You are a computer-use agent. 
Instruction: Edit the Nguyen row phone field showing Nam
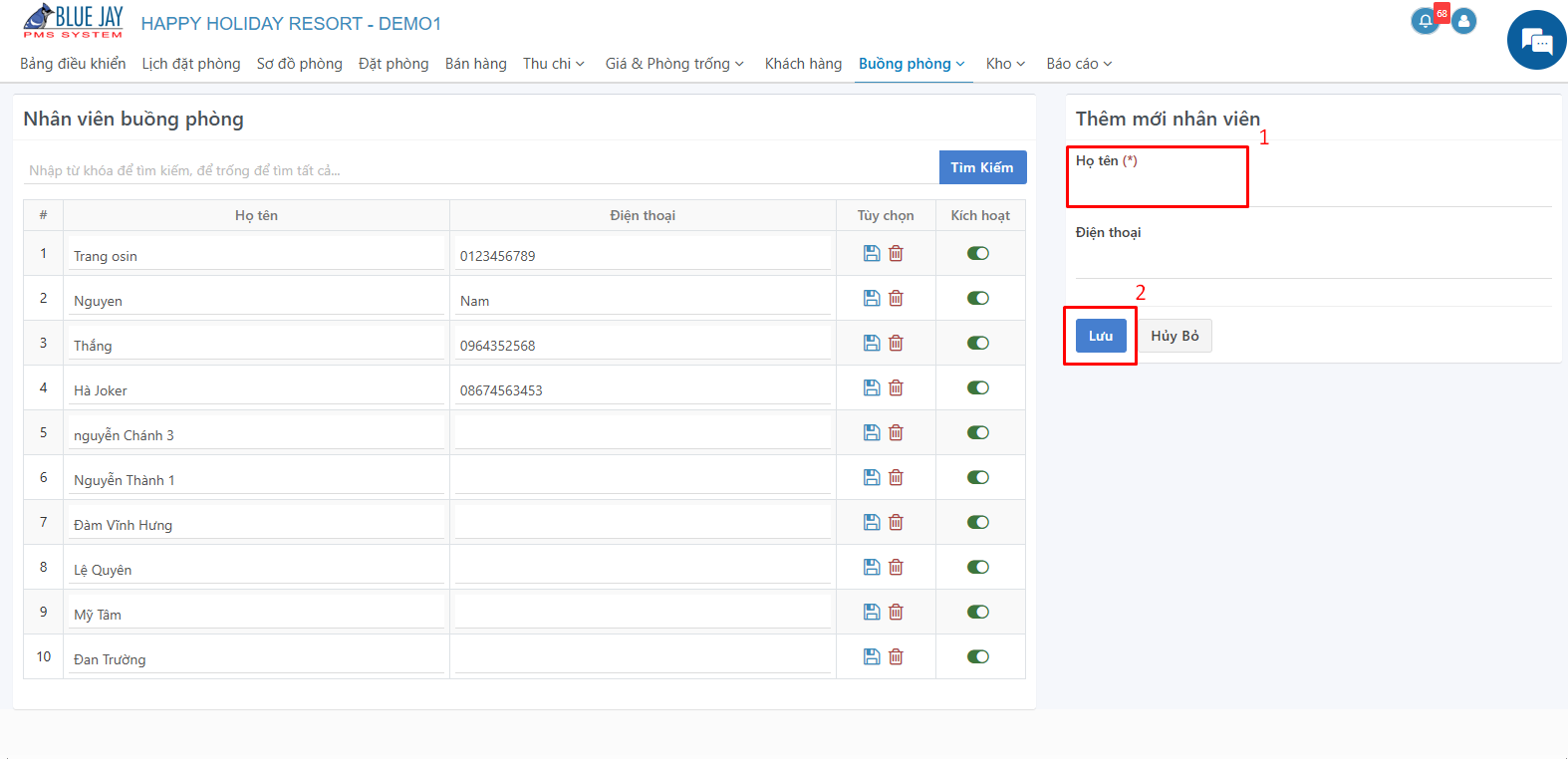click(x=643, y=300)
